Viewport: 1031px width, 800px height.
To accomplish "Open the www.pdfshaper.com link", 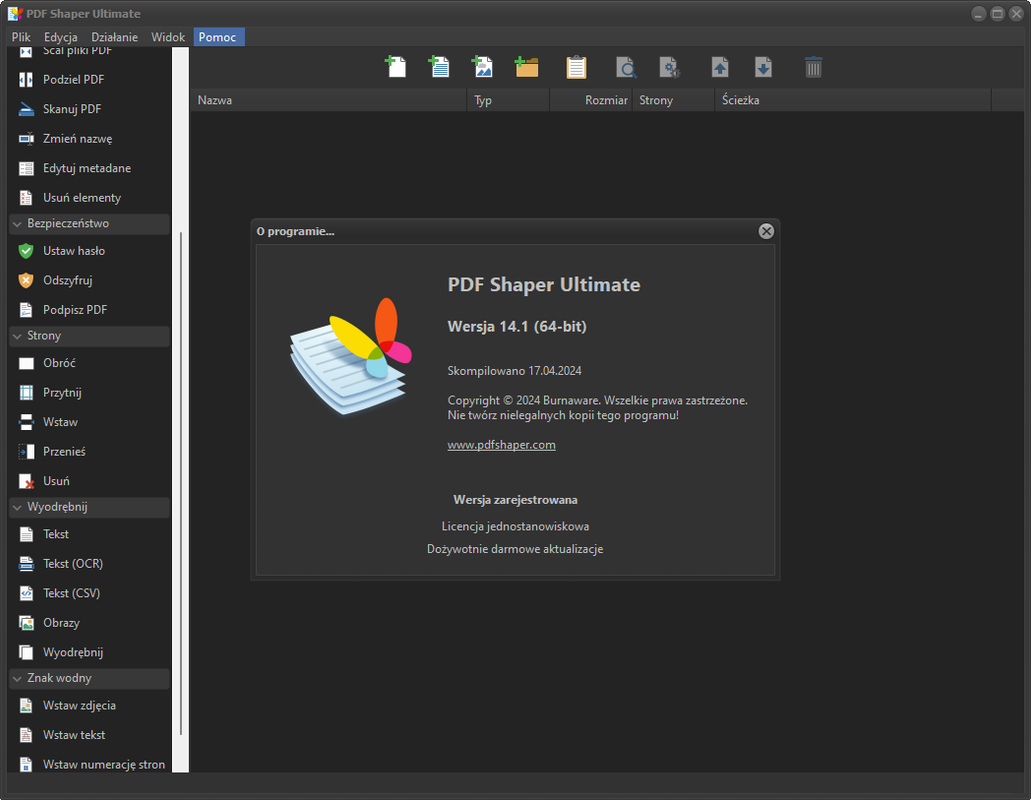I will pyautogui.click(x=502, y=445).
